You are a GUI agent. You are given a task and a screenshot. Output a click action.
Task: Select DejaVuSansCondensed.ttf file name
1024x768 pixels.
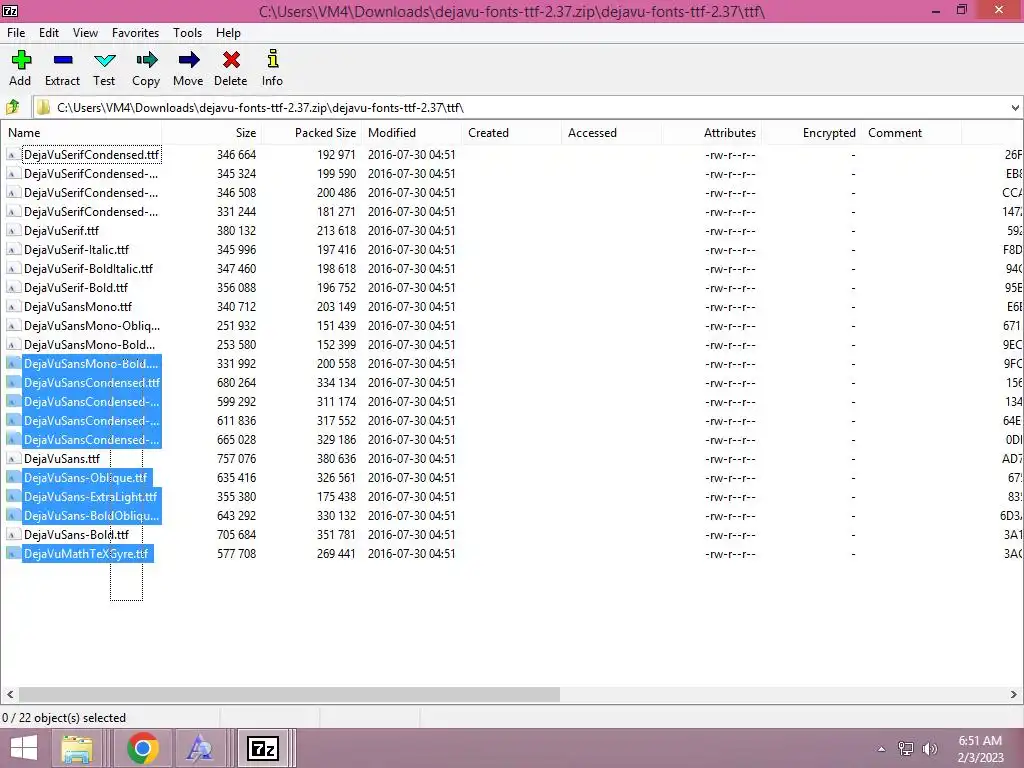(91, 382)
